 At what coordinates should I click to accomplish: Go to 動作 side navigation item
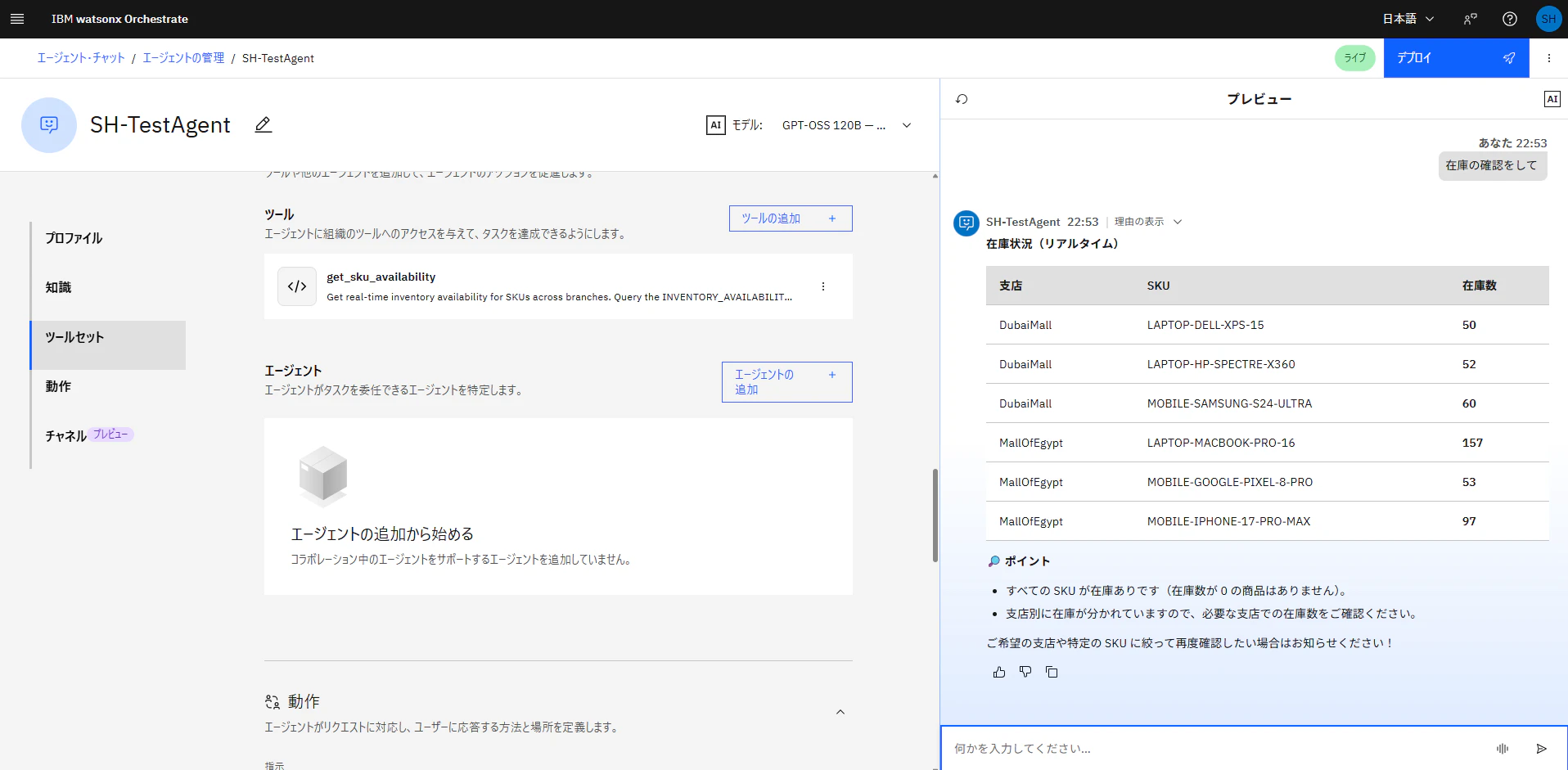pos(108,386)
